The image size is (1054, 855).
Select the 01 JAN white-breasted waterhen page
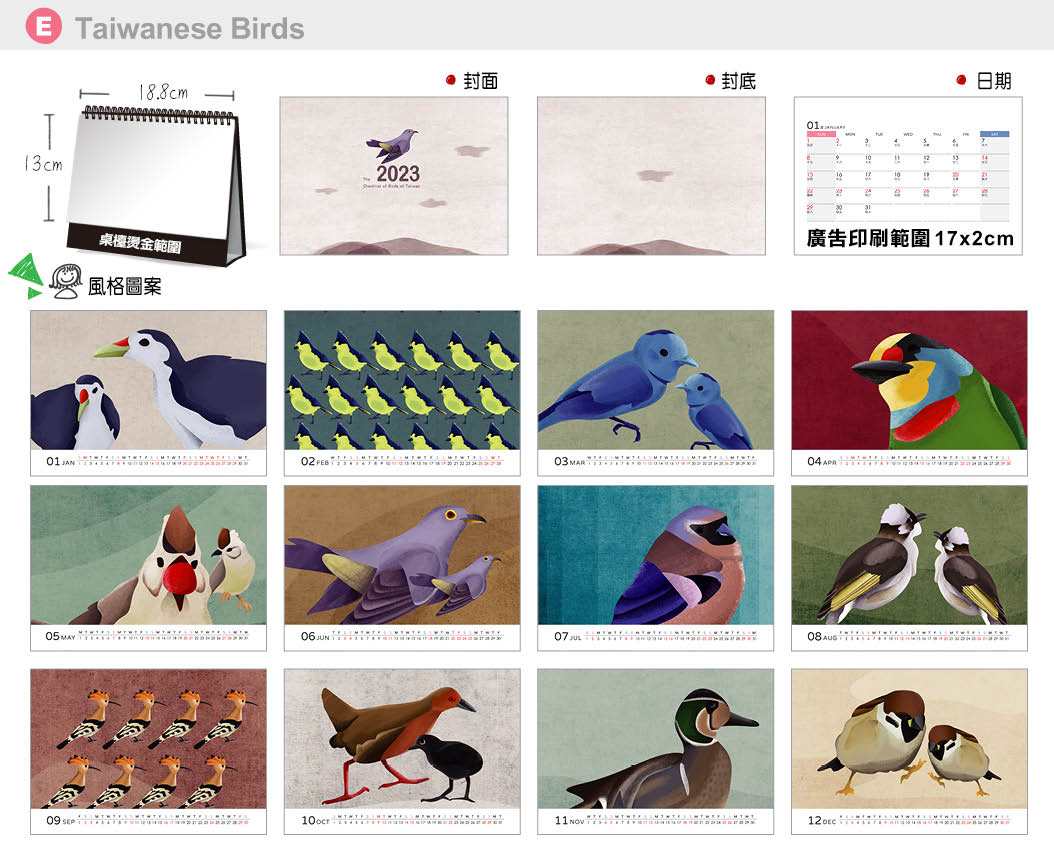(149, 393)
